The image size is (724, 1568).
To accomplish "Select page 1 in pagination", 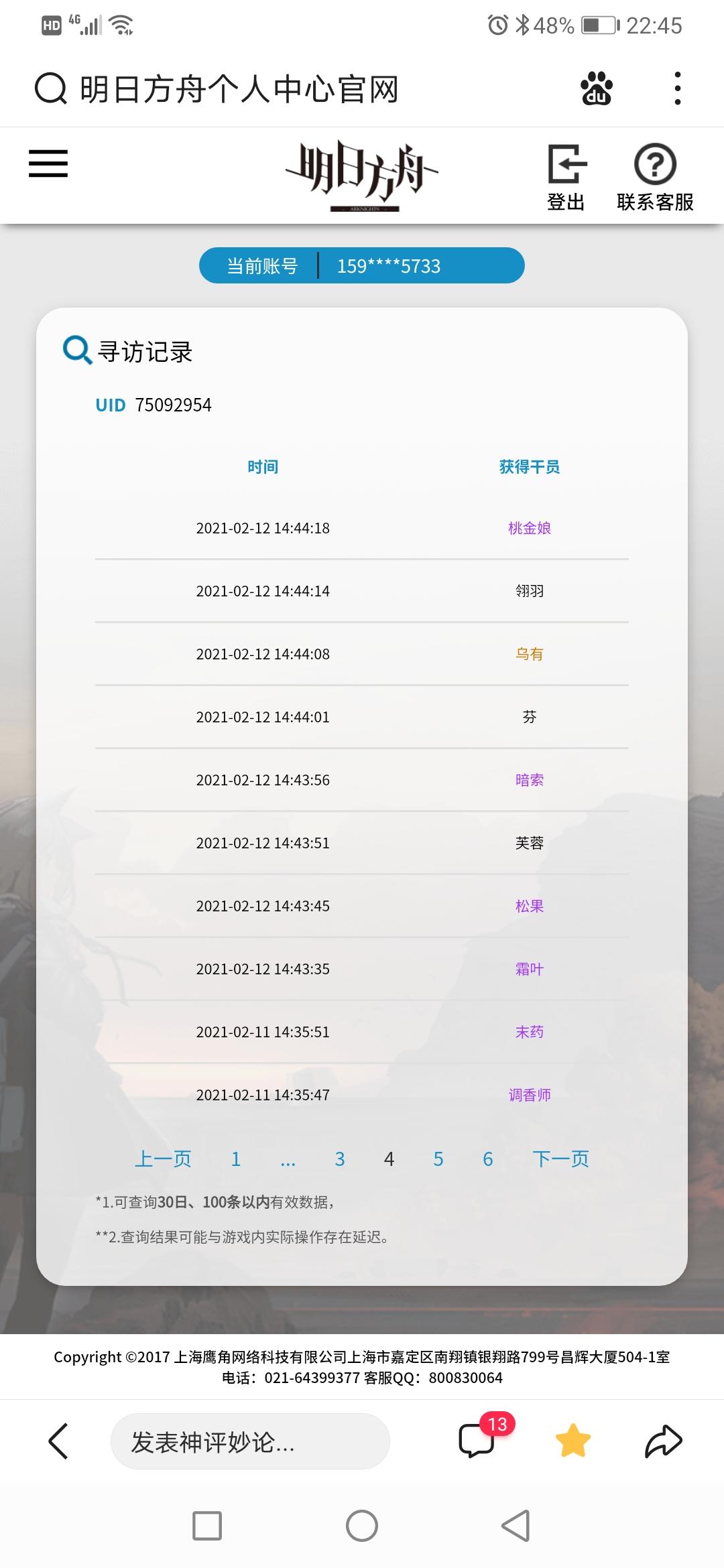I will [236, 1159].
